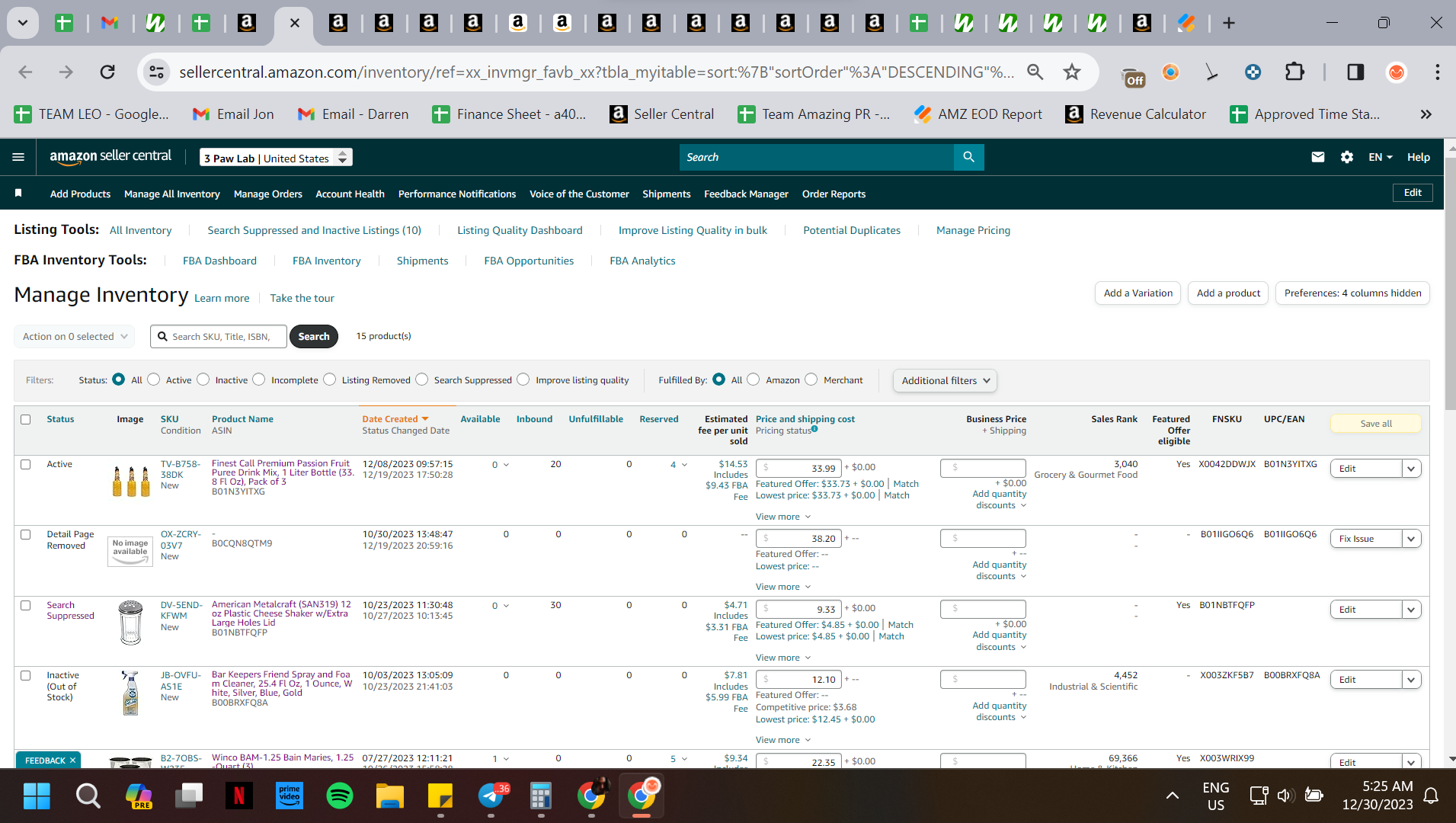Go to Manage Orders in navigation bar

click(x=268, y=194)
